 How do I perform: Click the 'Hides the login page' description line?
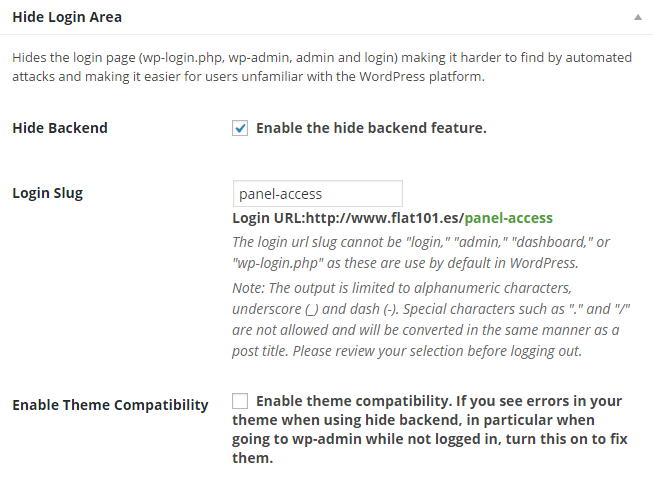[322, 58]
